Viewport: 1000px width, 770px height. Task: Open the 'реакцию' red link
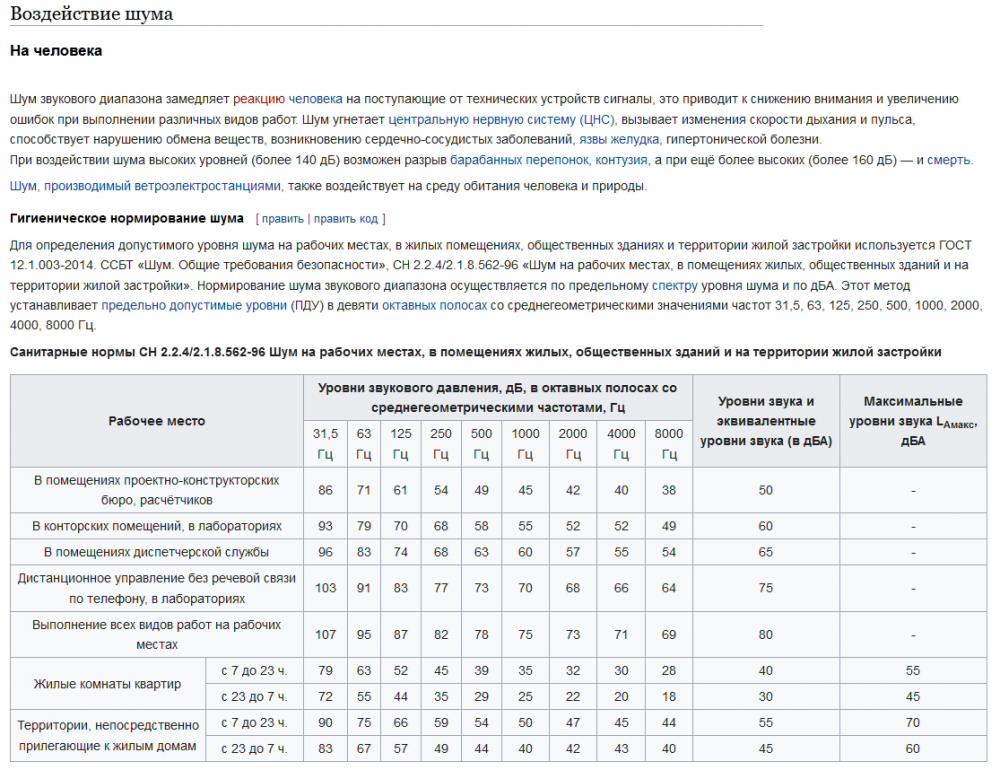(x=259, y=99)
